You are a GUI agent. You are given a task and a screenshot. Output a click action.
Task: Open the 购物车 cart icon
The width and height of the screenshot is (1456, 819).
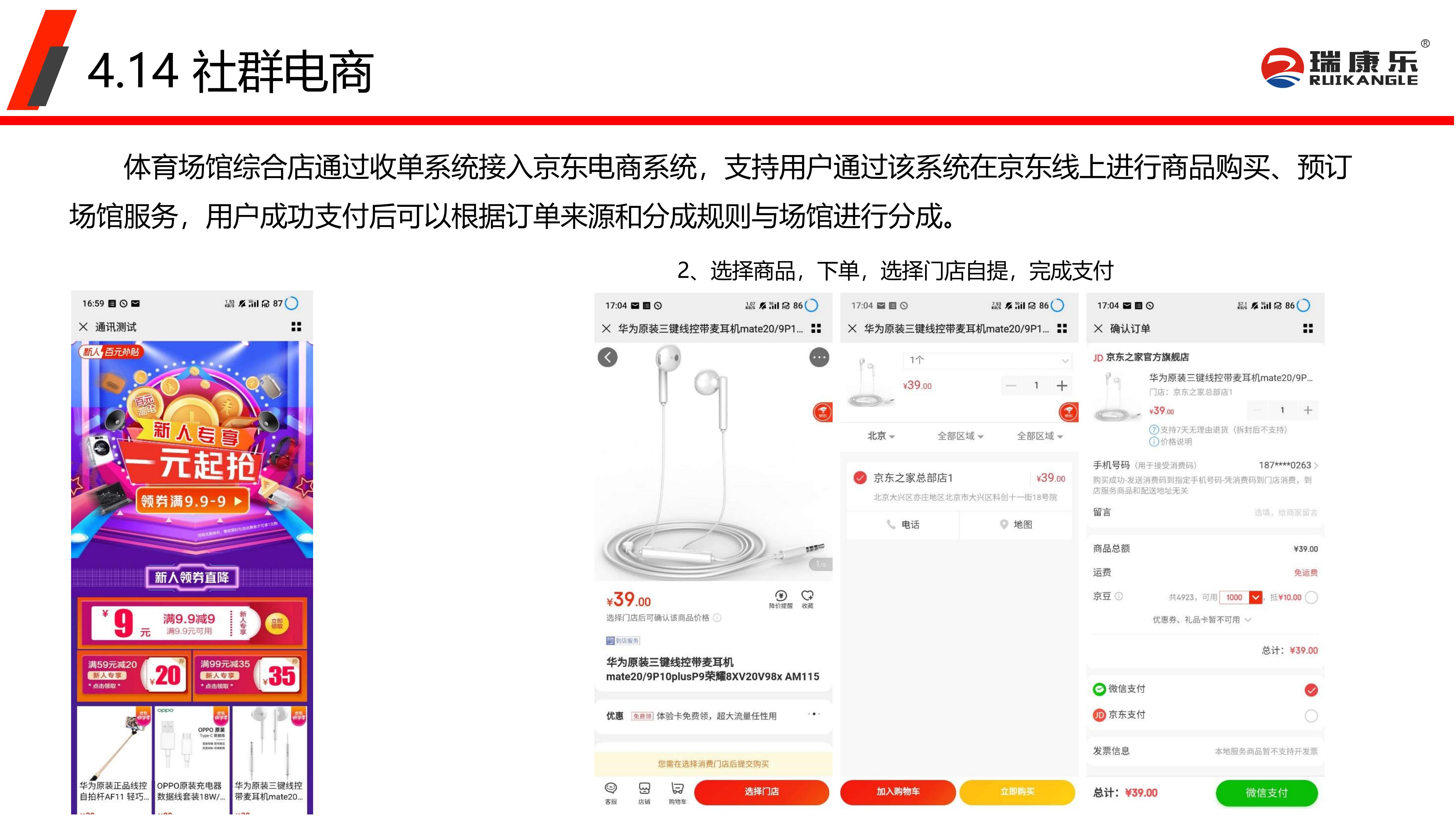[677, 793]
